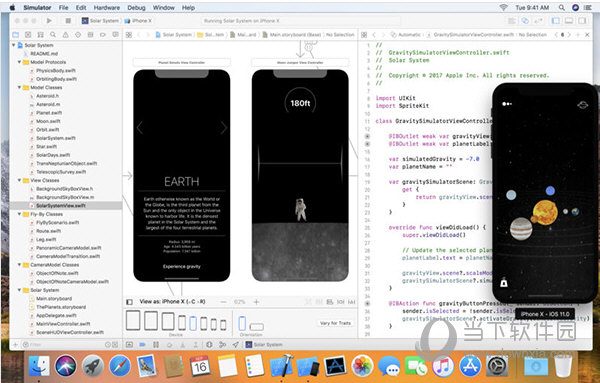Collapse the Solar System project root
The width and height of the screenshot is (600, 383).
pyautogui.click(x=14, y=45)
